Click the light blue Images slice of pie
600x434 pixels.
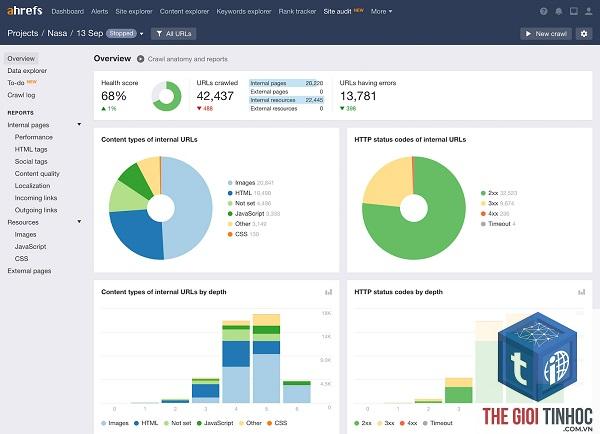point(191,207)
